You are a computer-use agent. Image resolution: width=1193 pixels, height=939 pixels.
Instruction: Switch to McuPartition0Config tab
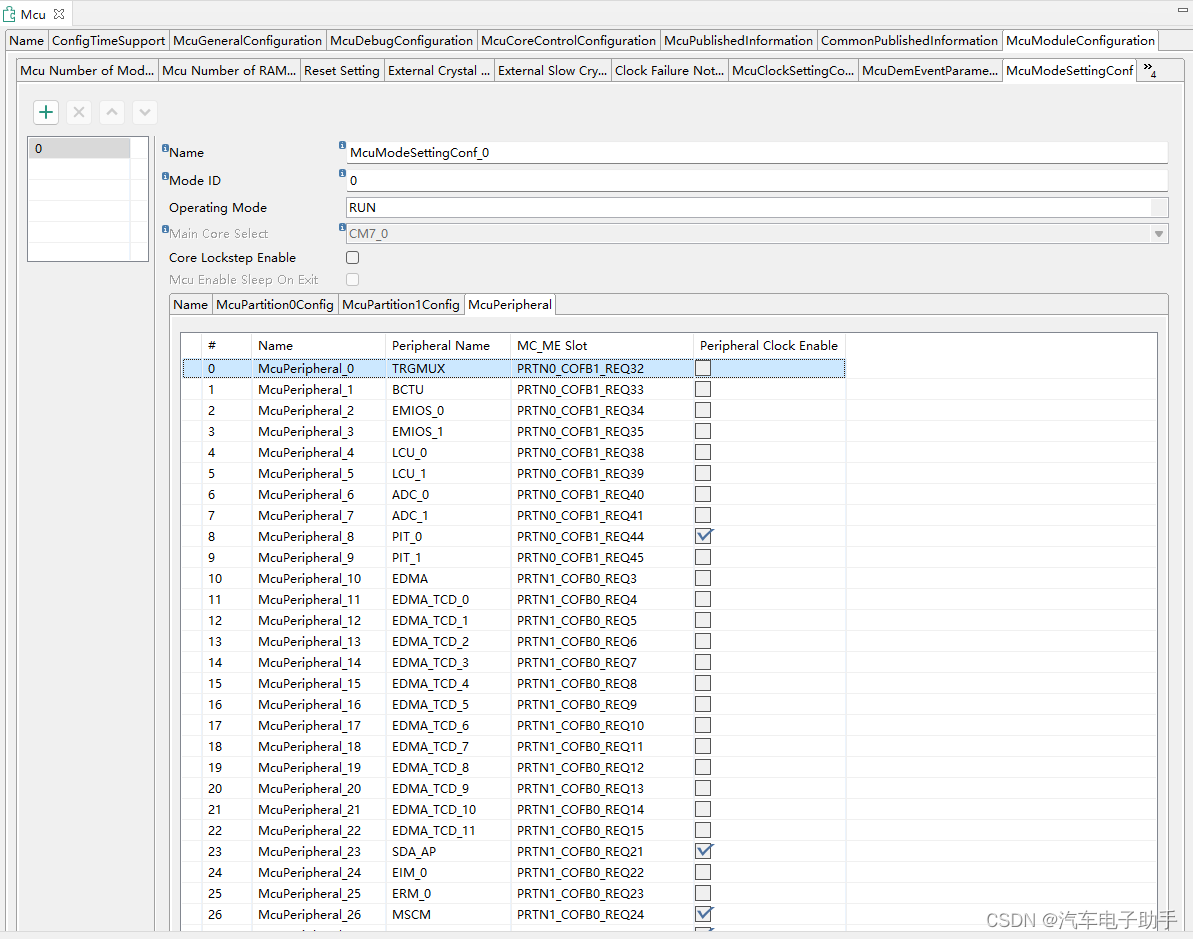(275, 304)
